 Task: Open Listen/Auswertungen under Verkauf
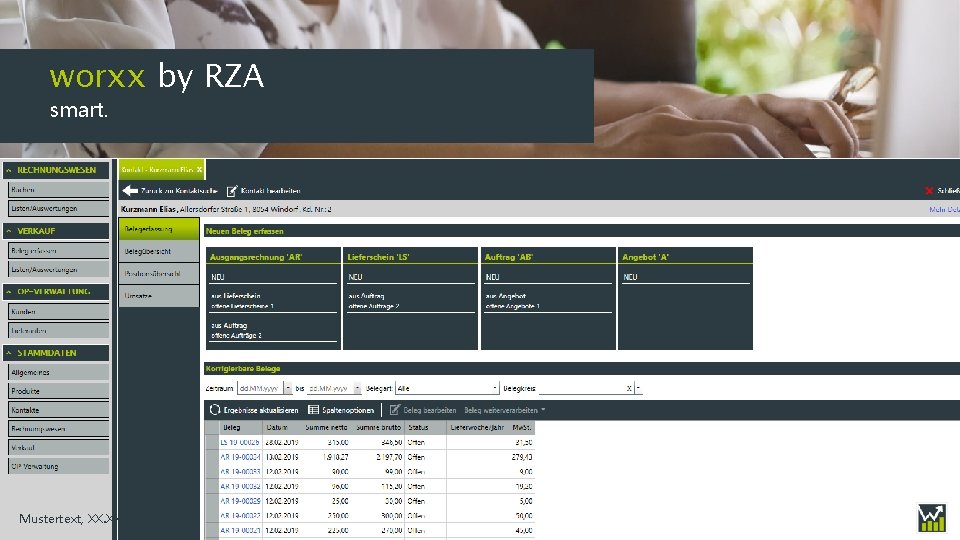[58, 269]
